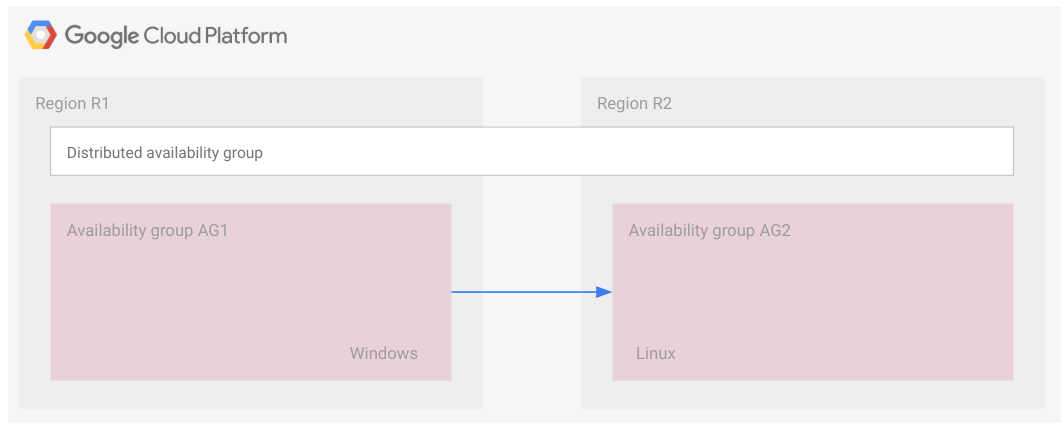
Task: Click the word Google in the header
Action: (x=102, y=37)
